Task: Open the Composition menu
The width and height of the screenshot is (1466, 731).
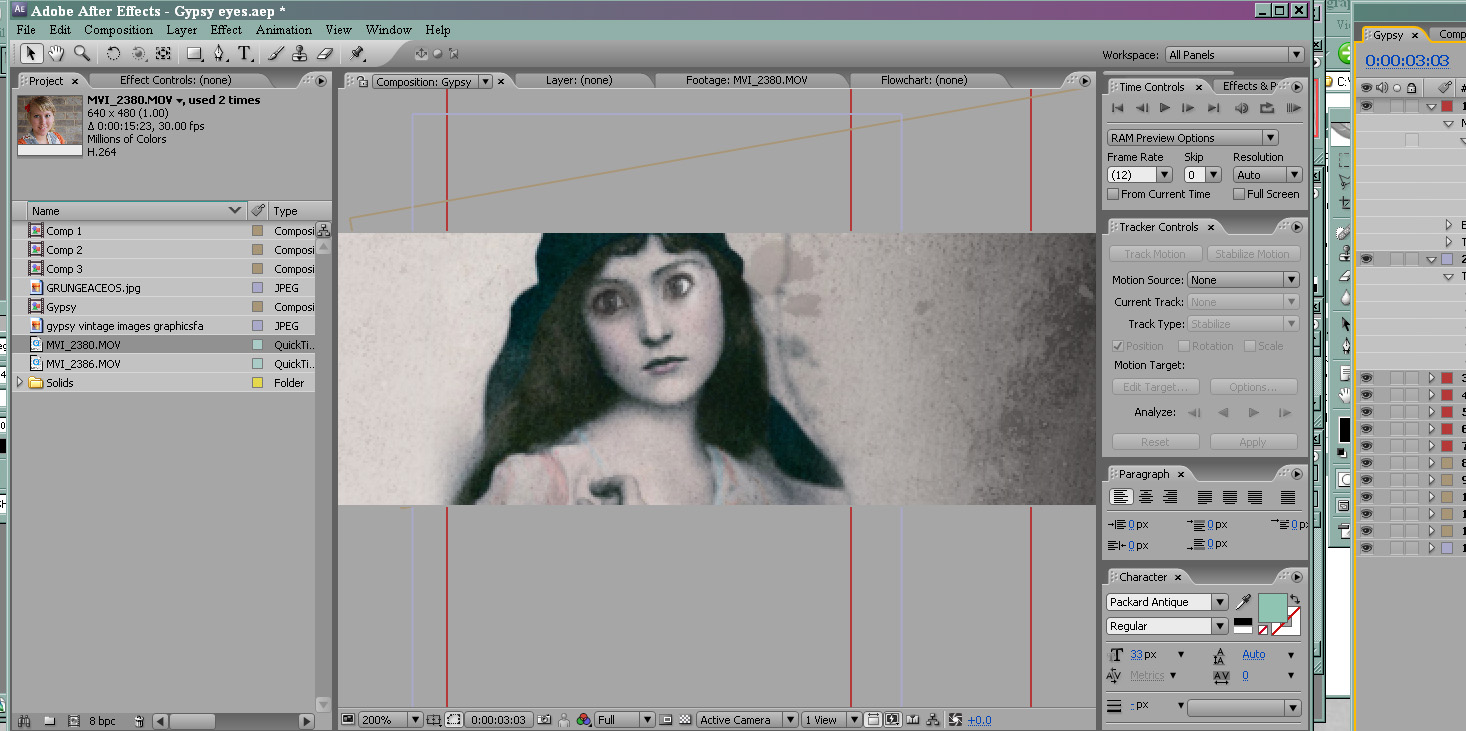Action: 118,30
